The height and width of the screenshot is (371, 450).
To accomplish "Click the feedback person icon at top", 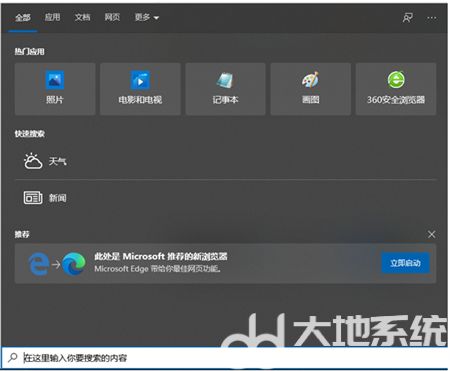I will click(407, 18).
